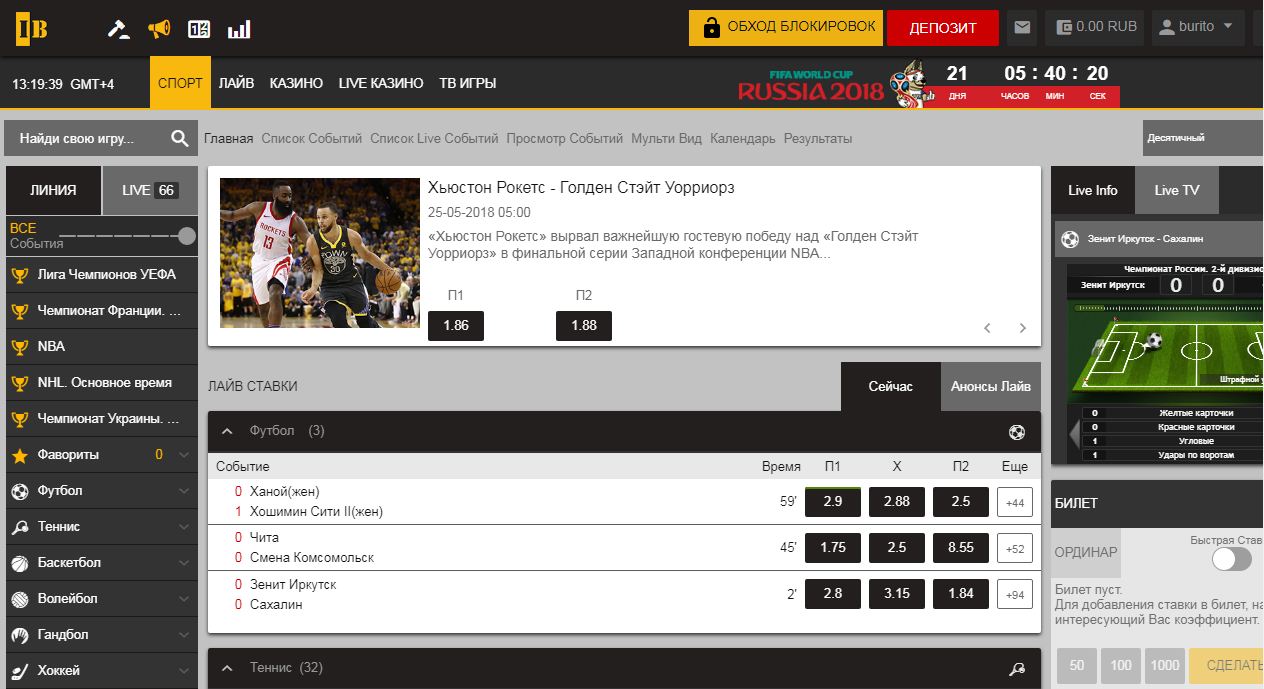Viewport: 1264px width, 689px height.
Task: Open the Календарь link
Action: (743, 139)
